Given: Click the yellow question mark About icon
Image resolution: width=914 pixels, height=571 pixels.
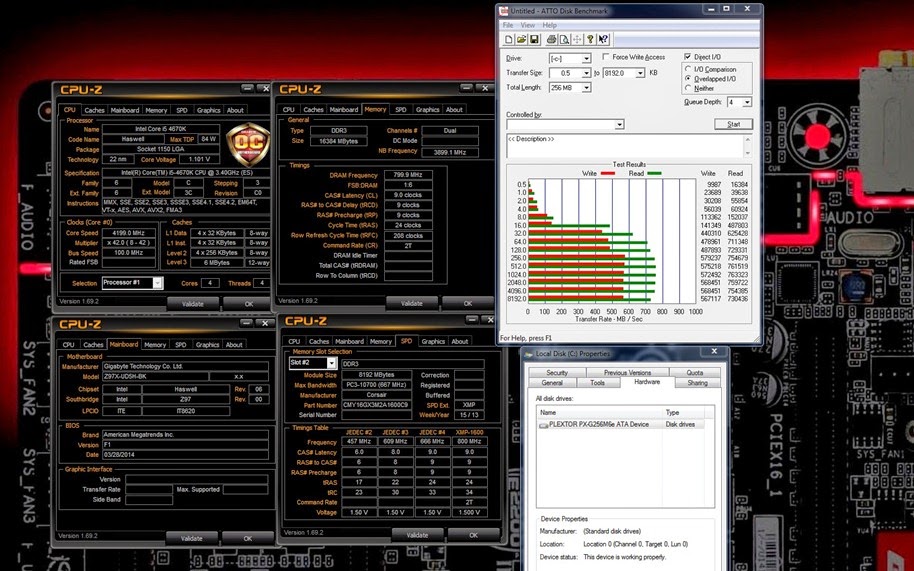Looking at the screenshot, I should pyautogui.click(x=590, y=39).
